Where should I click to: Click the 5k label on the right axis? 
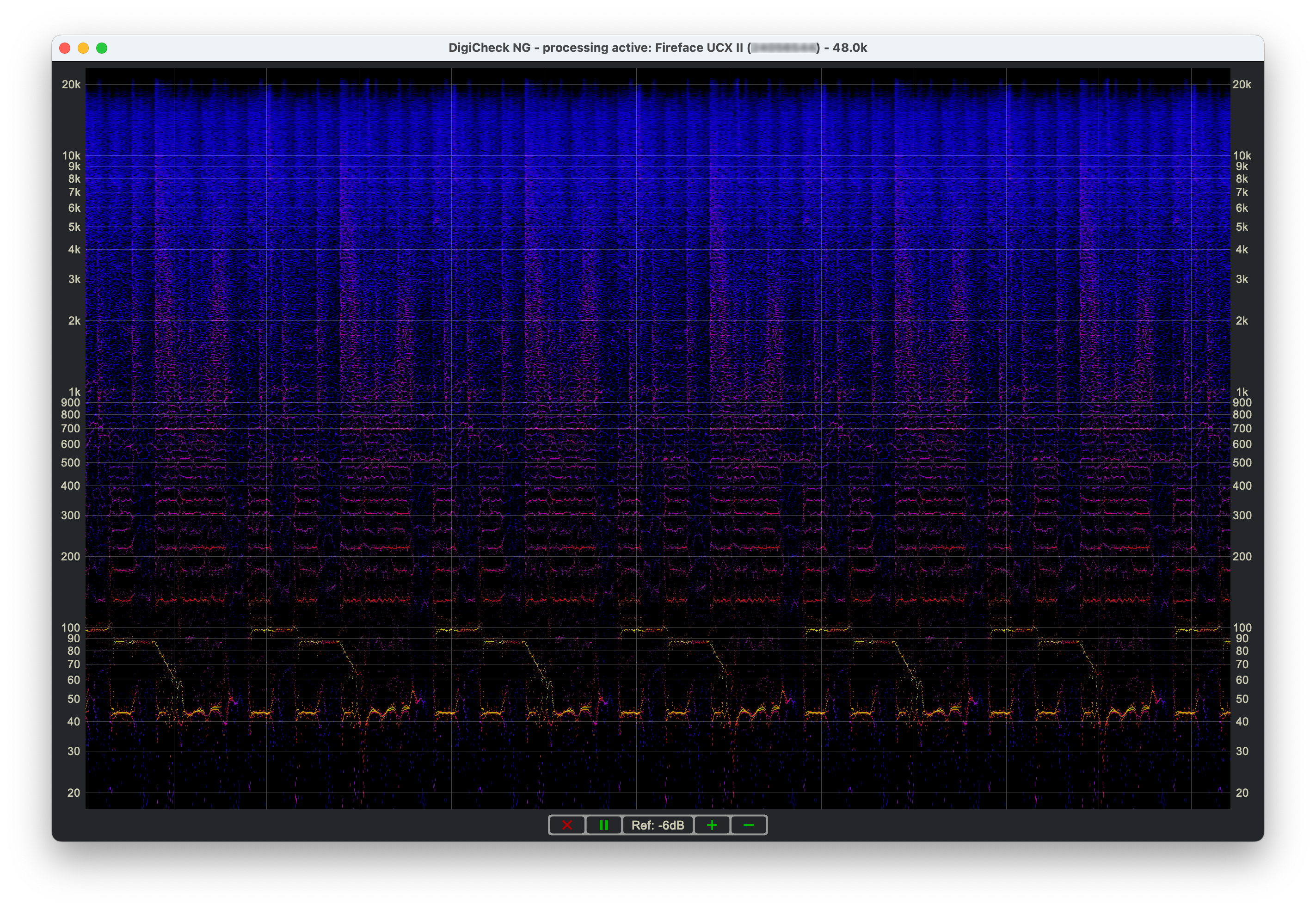(1241, 227)
